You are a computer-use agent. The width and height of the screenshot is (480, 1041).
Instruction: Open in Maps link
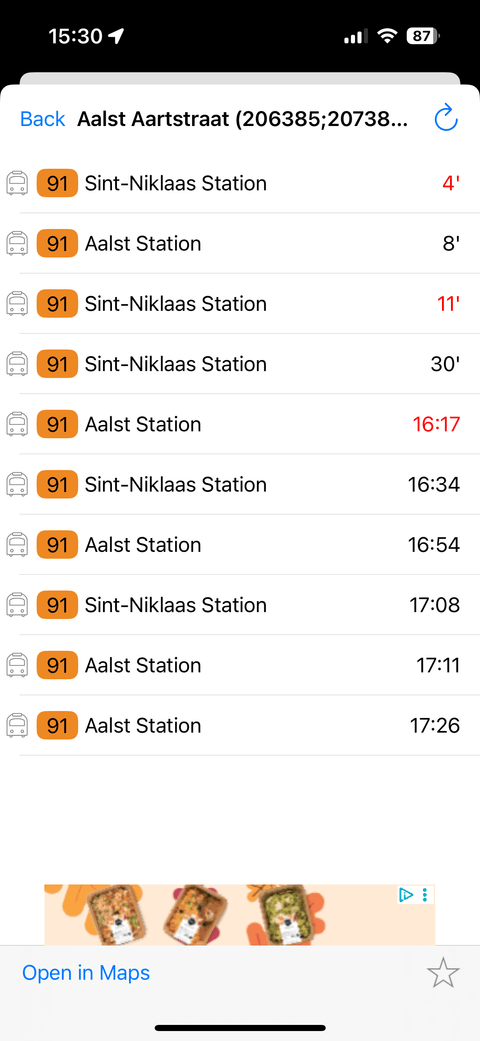coord(86,973)
